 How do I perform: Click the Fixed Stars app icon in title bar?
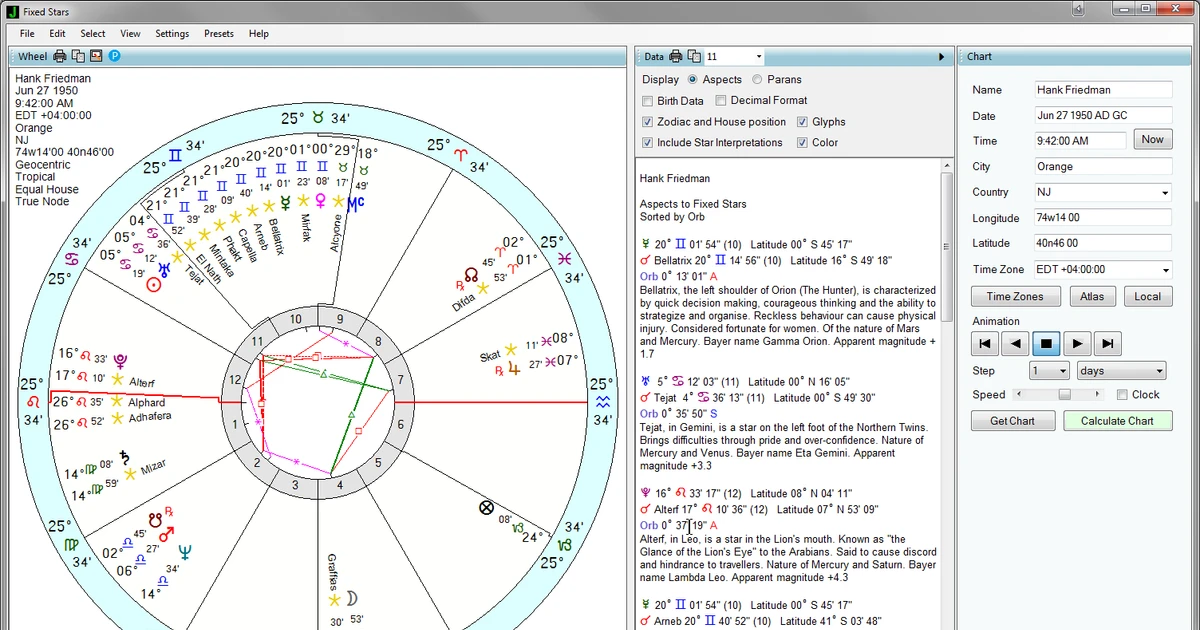coord(12,10)
